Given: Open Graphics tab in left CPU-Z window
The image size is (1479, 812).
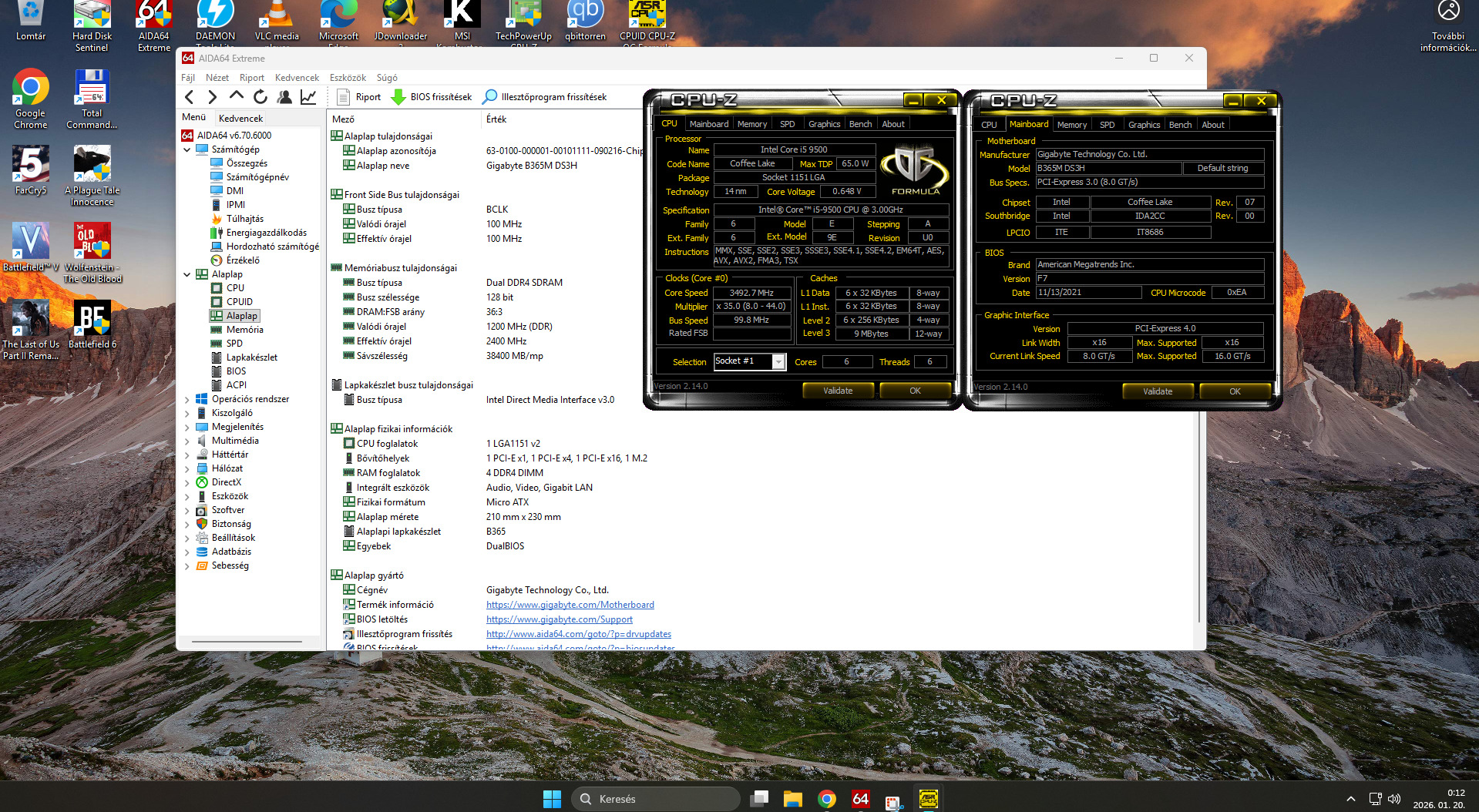Looking at the screenshot, I should click(x=824, y=124).
